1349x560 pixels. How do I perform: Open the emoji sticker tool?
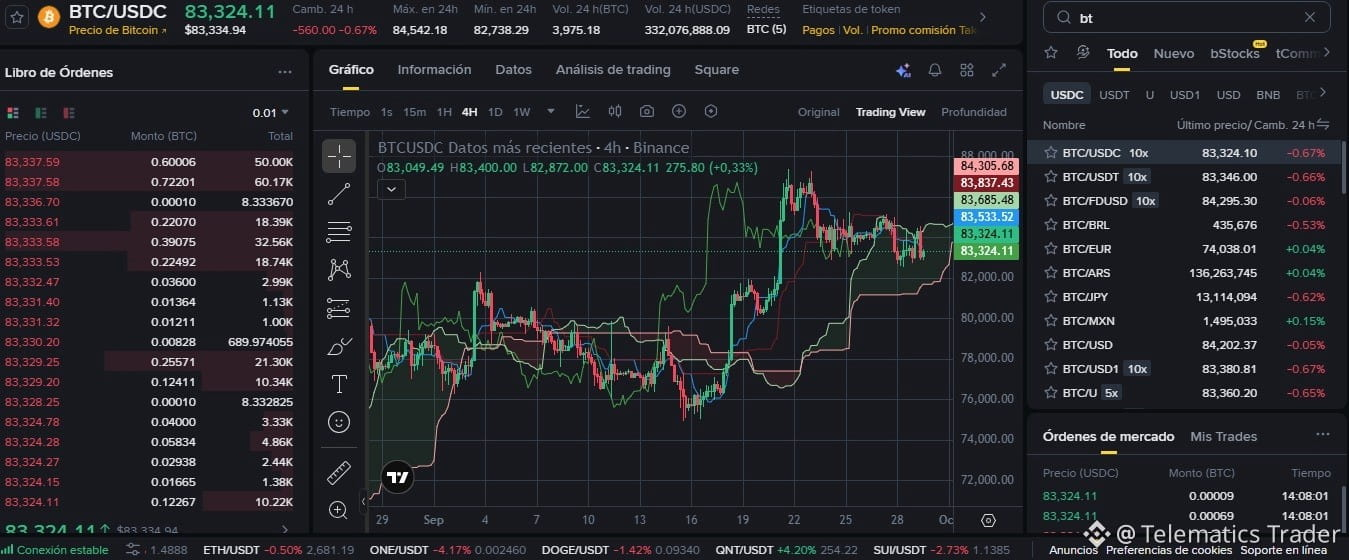pos(339,422)
